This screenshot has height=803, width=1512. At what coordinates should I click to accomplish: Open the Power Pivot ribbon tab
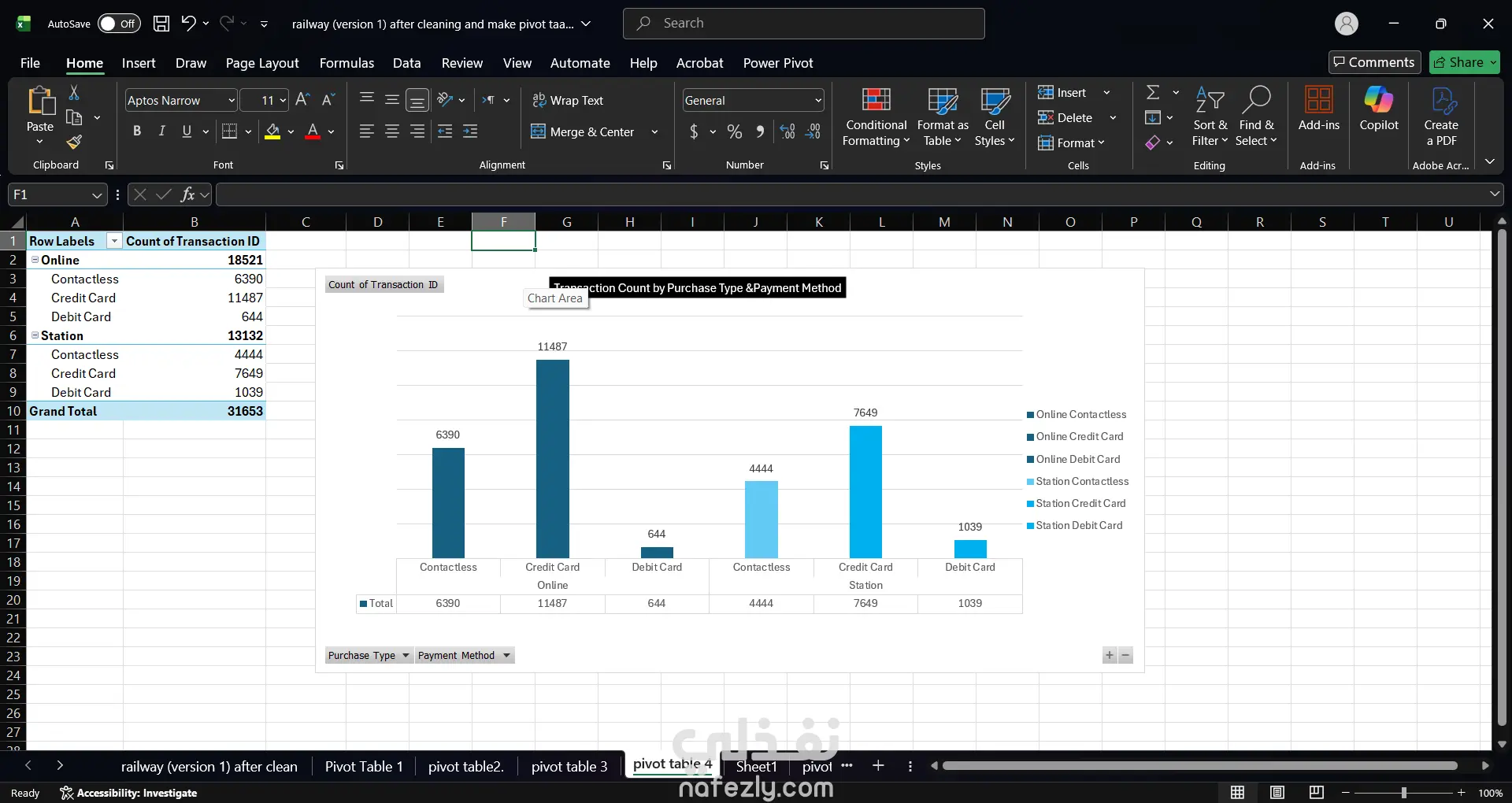(x=777, y=63)
